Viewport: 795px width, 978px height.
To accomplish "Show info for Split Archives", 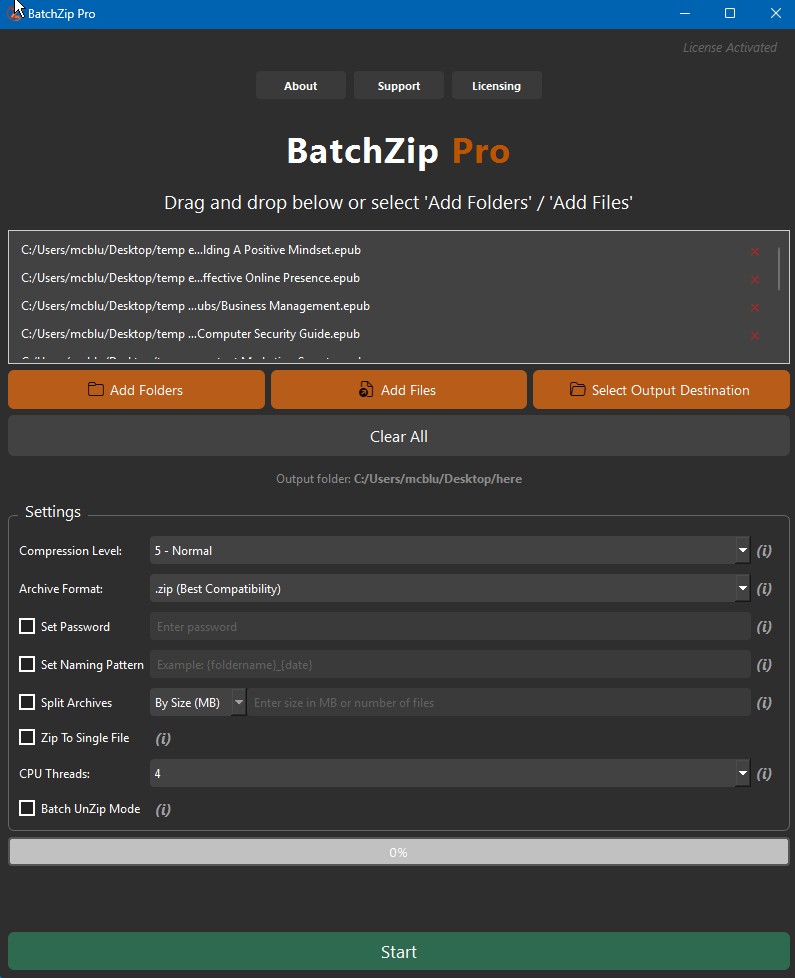I will pos(764,703).
